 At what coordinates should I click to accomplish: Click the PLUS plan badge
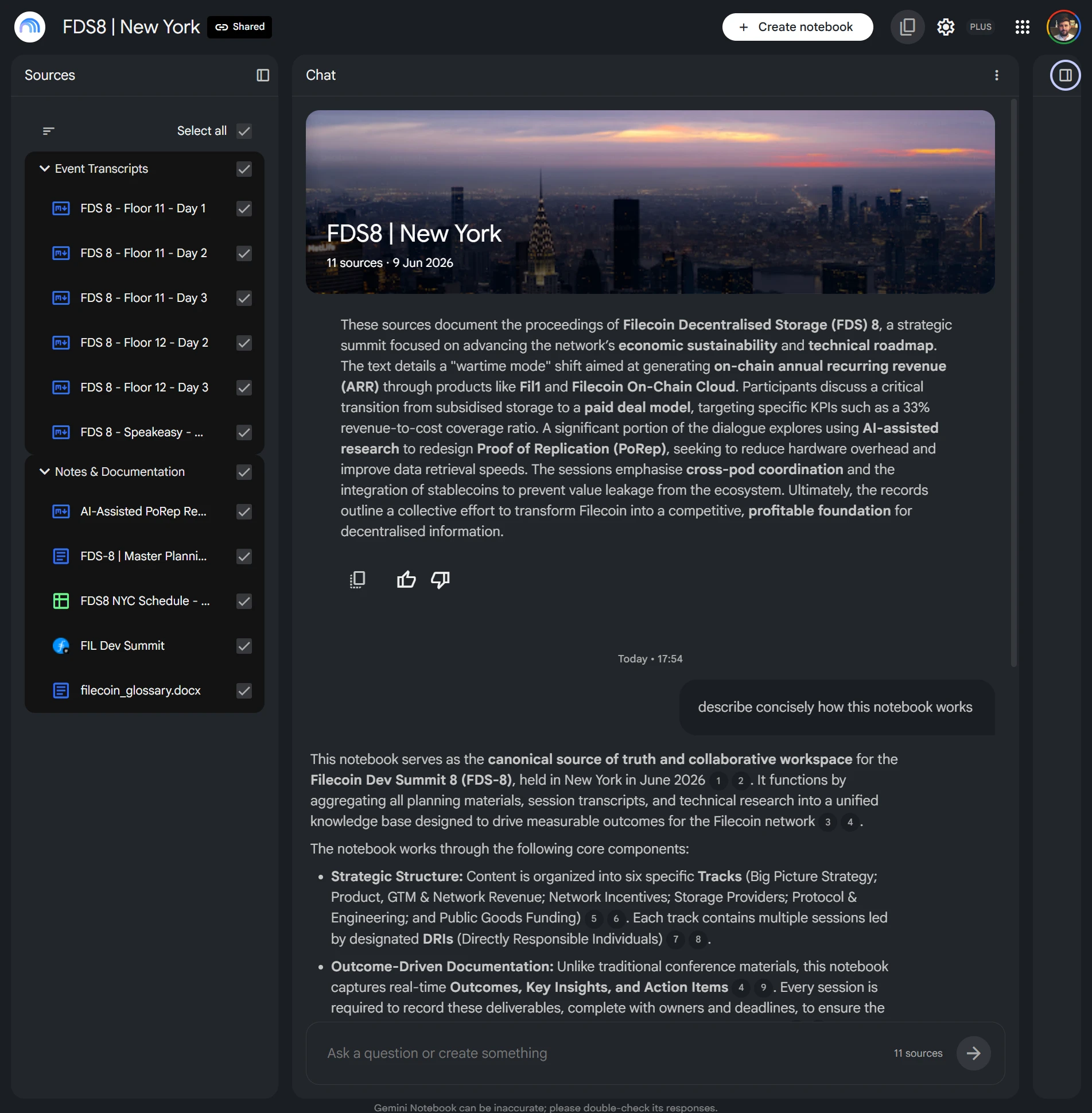[x=980, y=27]
